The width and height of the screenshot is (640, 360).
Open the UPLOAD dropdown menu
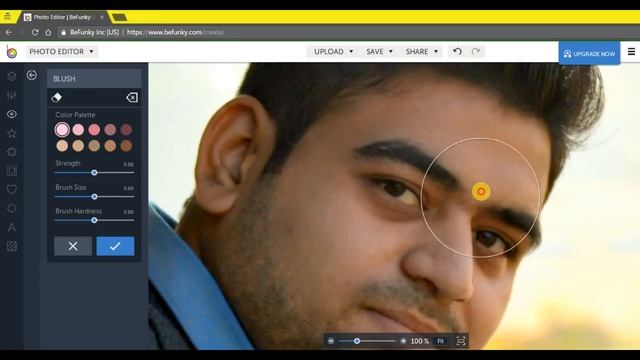pos(333,51)
